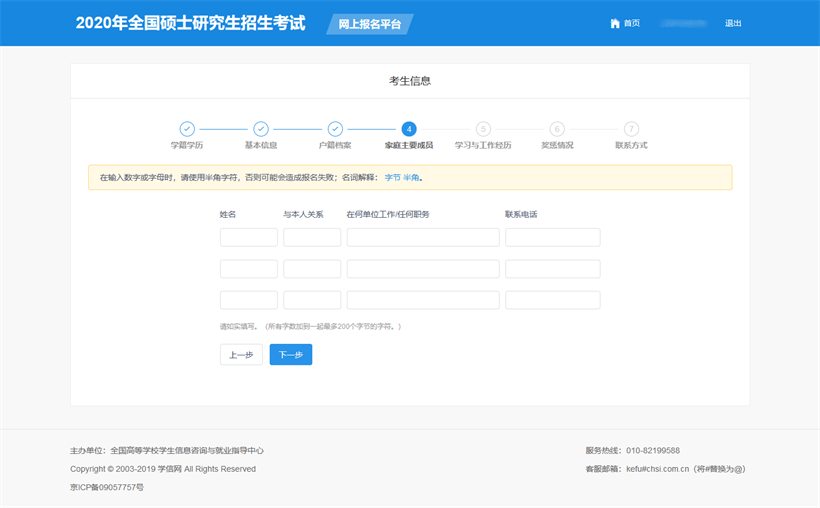Viewport: 820px width, 508px height.
Task: Click step 1 学籍学历 checkmark circle
Action: pyautogui.click(x=187, y=128)
